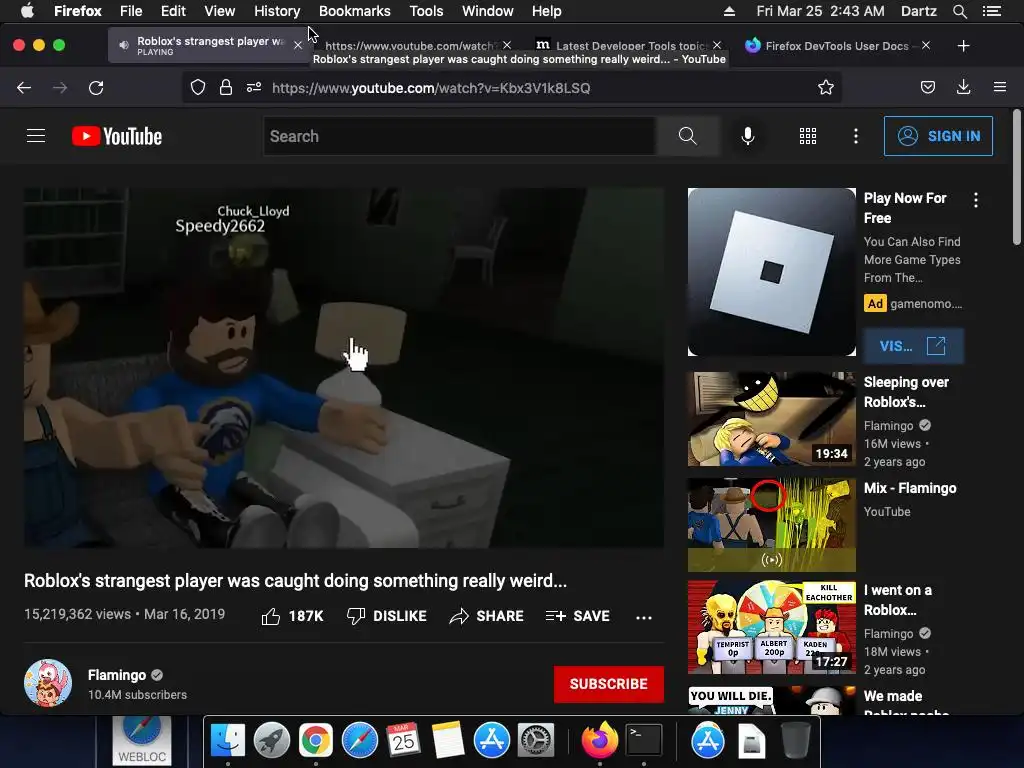The image size is (1024, 768).
Task: Subscribe to Flamingo channel
Action: (x=609, y=684)
